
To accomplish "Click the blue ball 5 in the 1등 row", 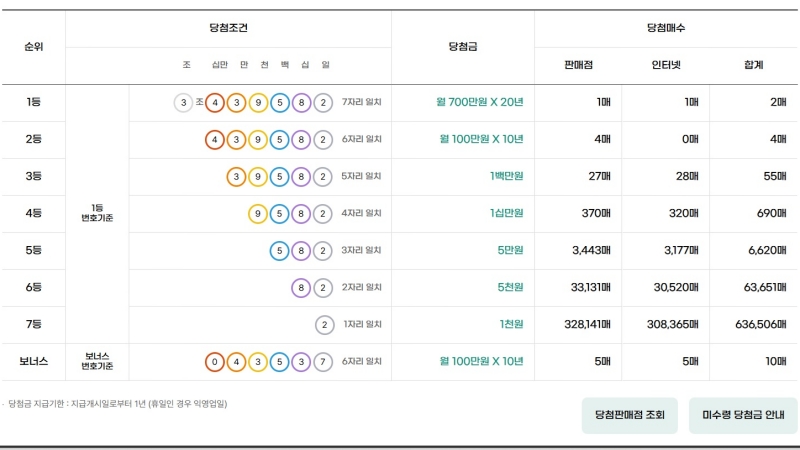I will (x=280, y=103).
